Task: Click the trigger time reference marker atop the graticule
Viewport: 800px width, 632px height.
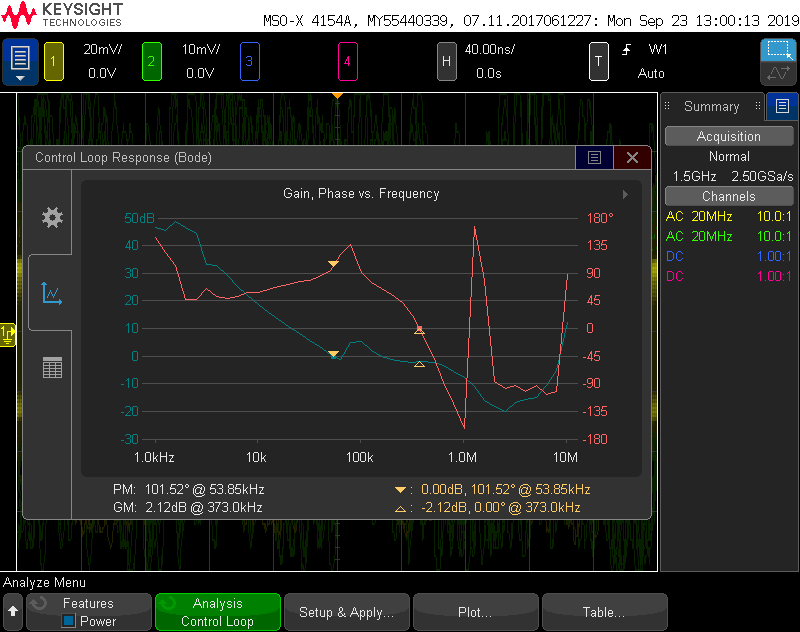Action: 337,96
